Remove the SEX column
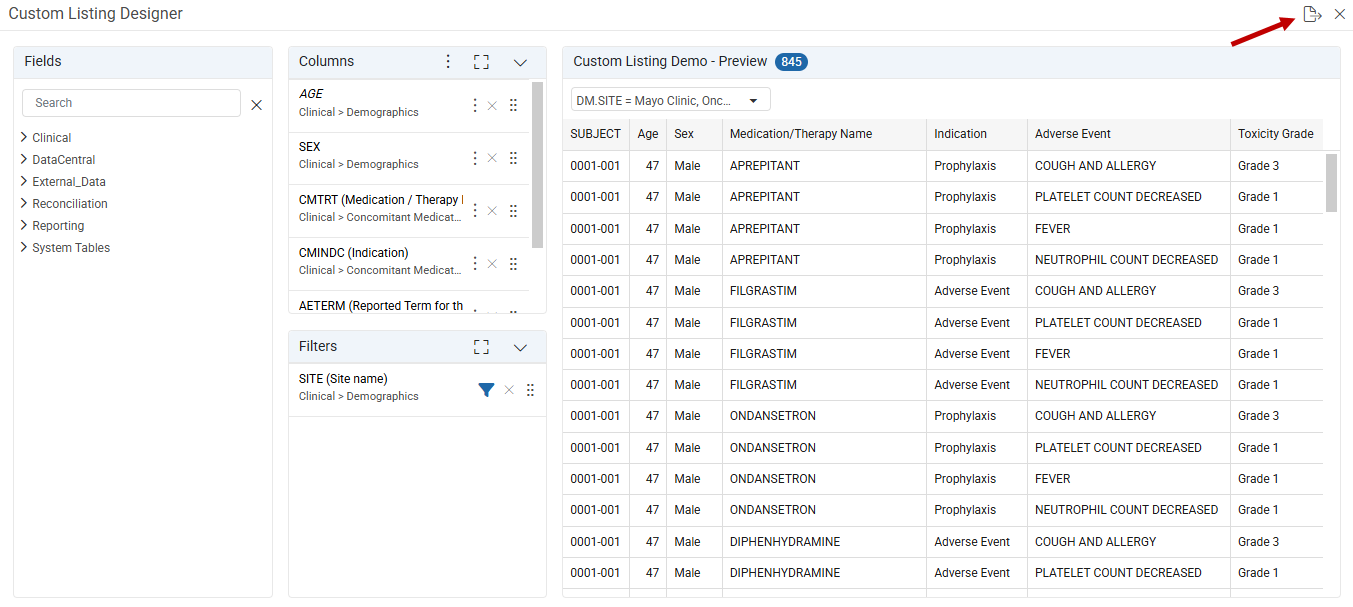Screen dimensions: 1353x607 (x=492, y=158)
